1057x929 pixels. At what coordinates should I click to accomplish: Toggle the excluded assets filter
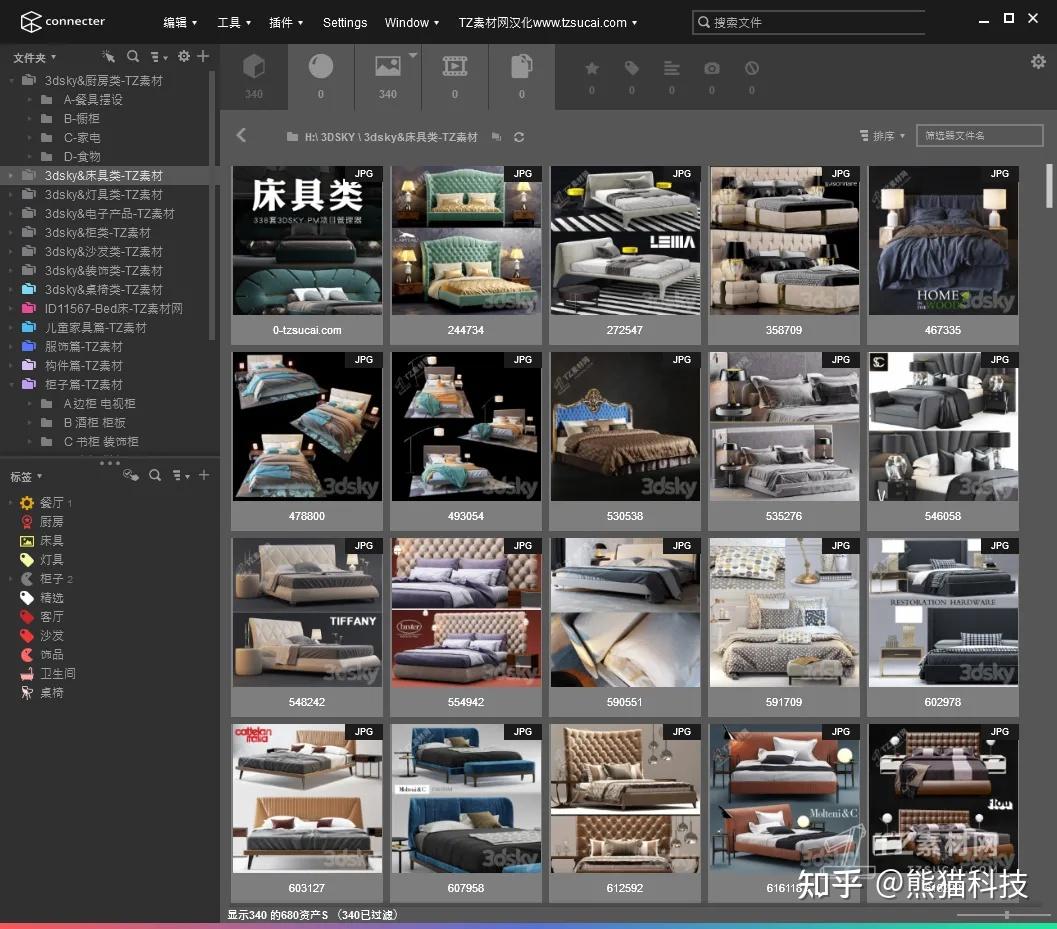click(x=751, y=70)
